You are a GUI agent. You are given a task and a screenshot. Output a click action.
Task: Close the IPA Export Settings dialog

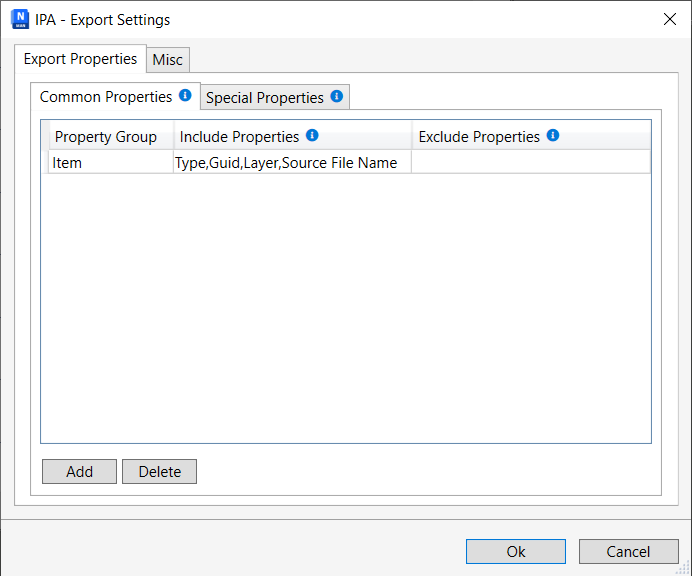click(669, 19)
